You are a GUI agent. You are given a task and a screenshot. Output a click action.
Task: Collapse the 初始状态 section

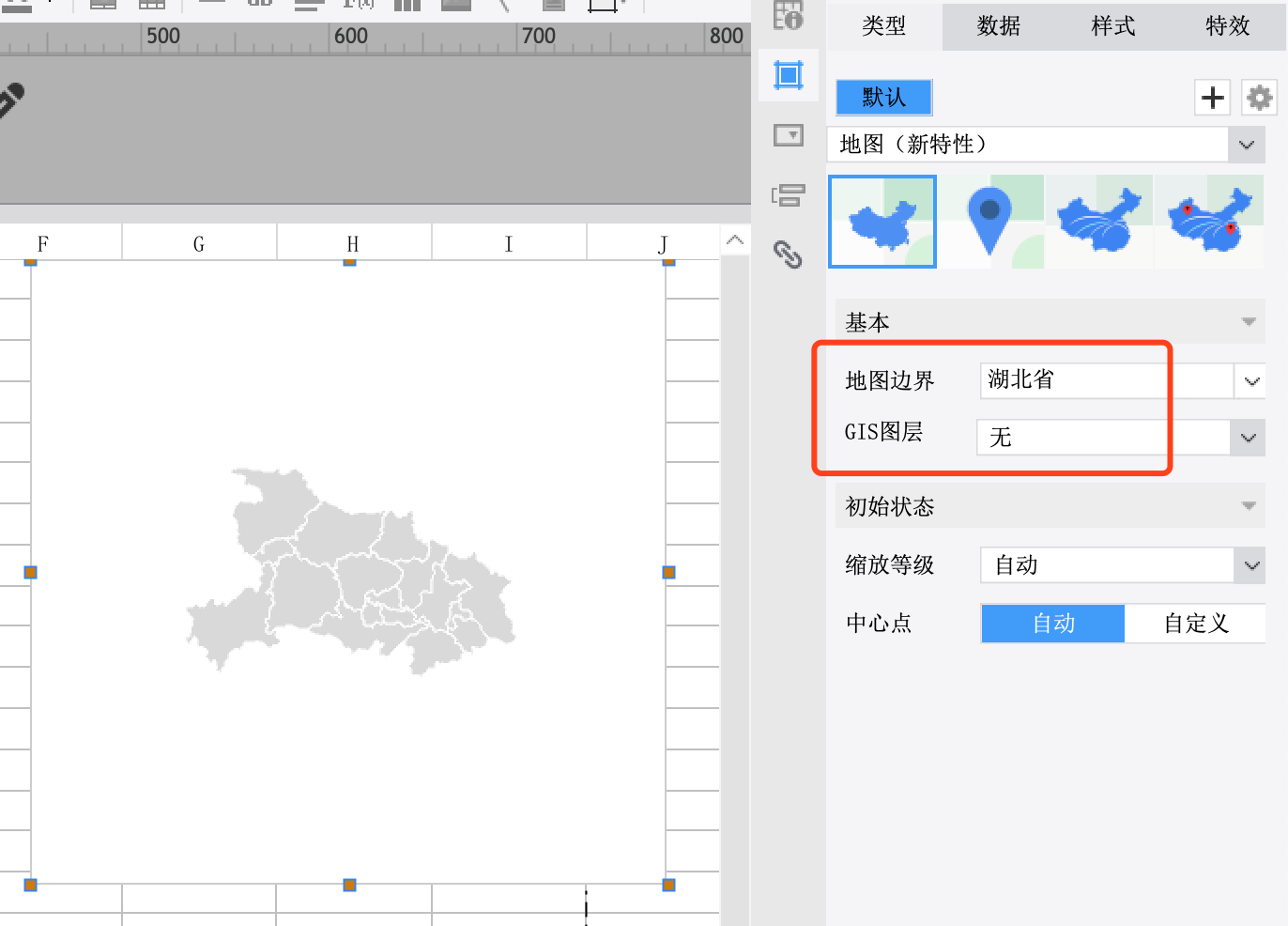(x=1050, y=506)
